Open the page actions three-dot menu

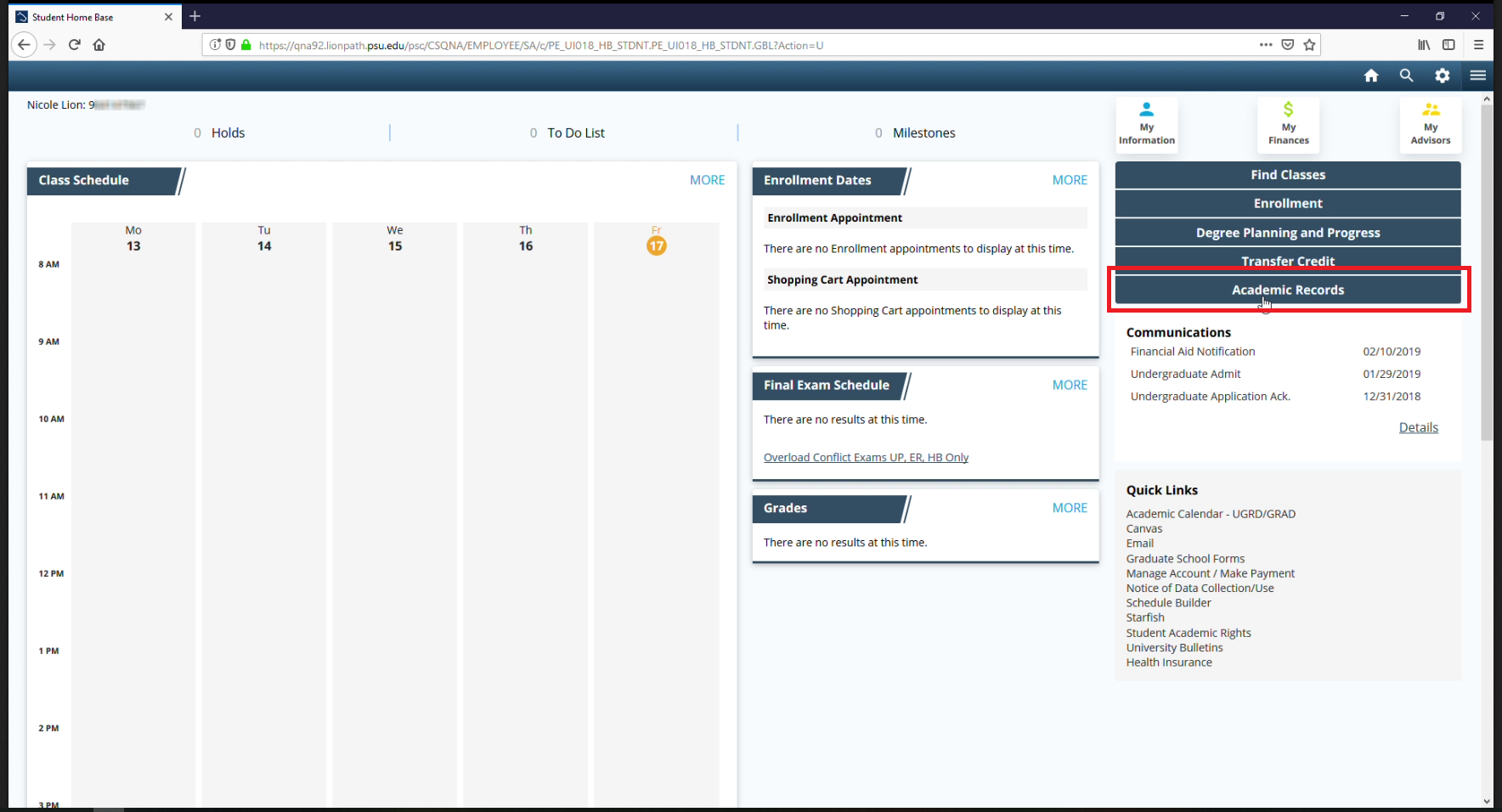coord(1266,45)
